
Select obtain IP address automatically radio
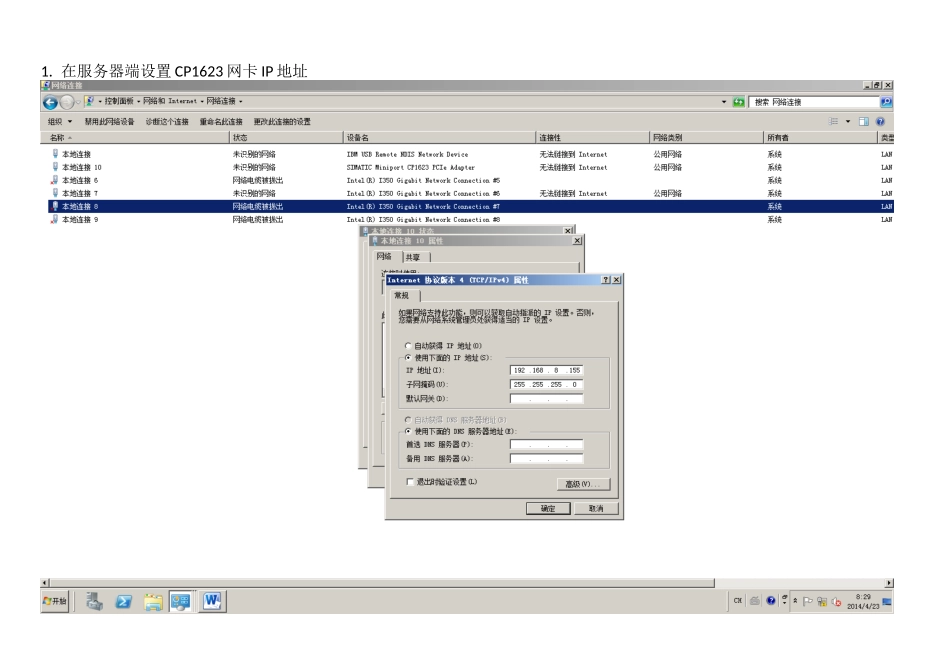click(408, 346)
